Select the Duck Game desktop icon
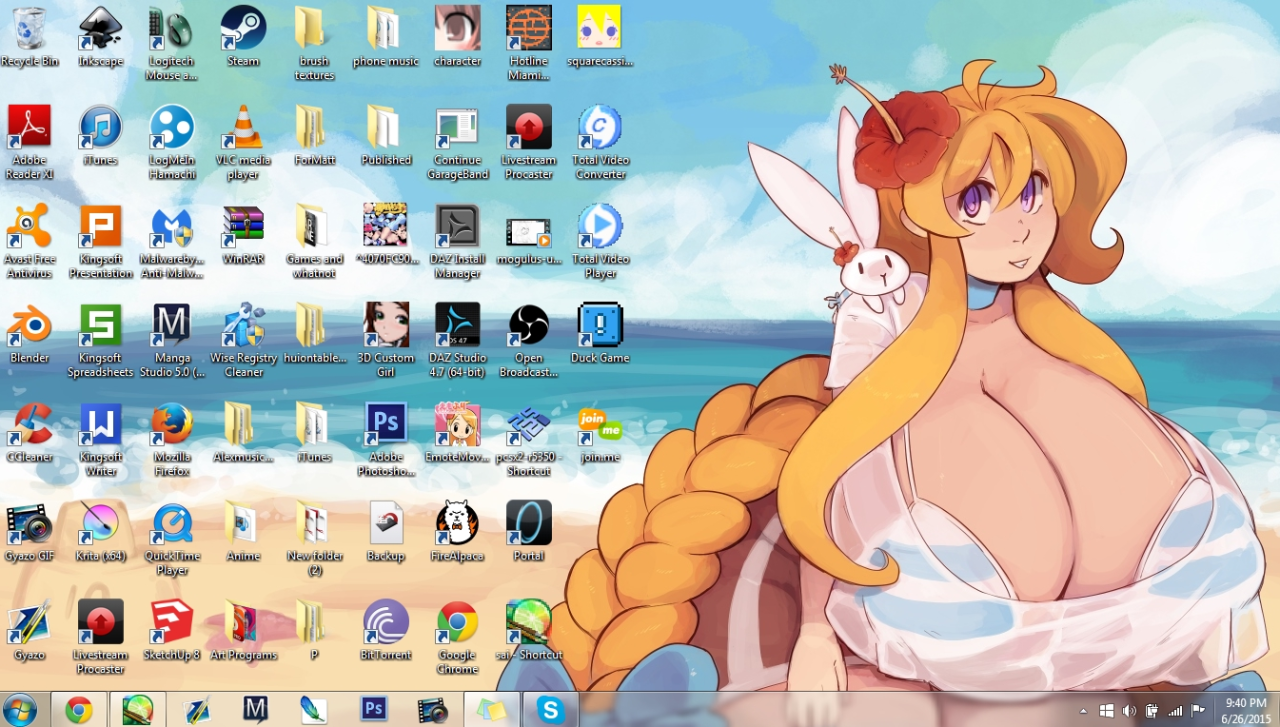Image resolution: width=1280 pixels, height=727 pixels. (600, 333)
